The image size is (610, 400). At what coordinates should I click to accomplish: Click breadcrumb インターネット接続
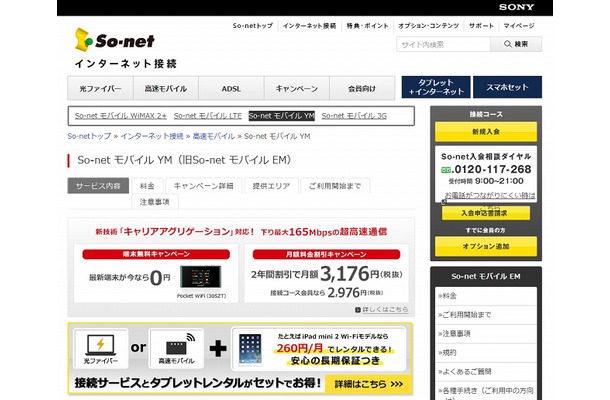(152, 136)
